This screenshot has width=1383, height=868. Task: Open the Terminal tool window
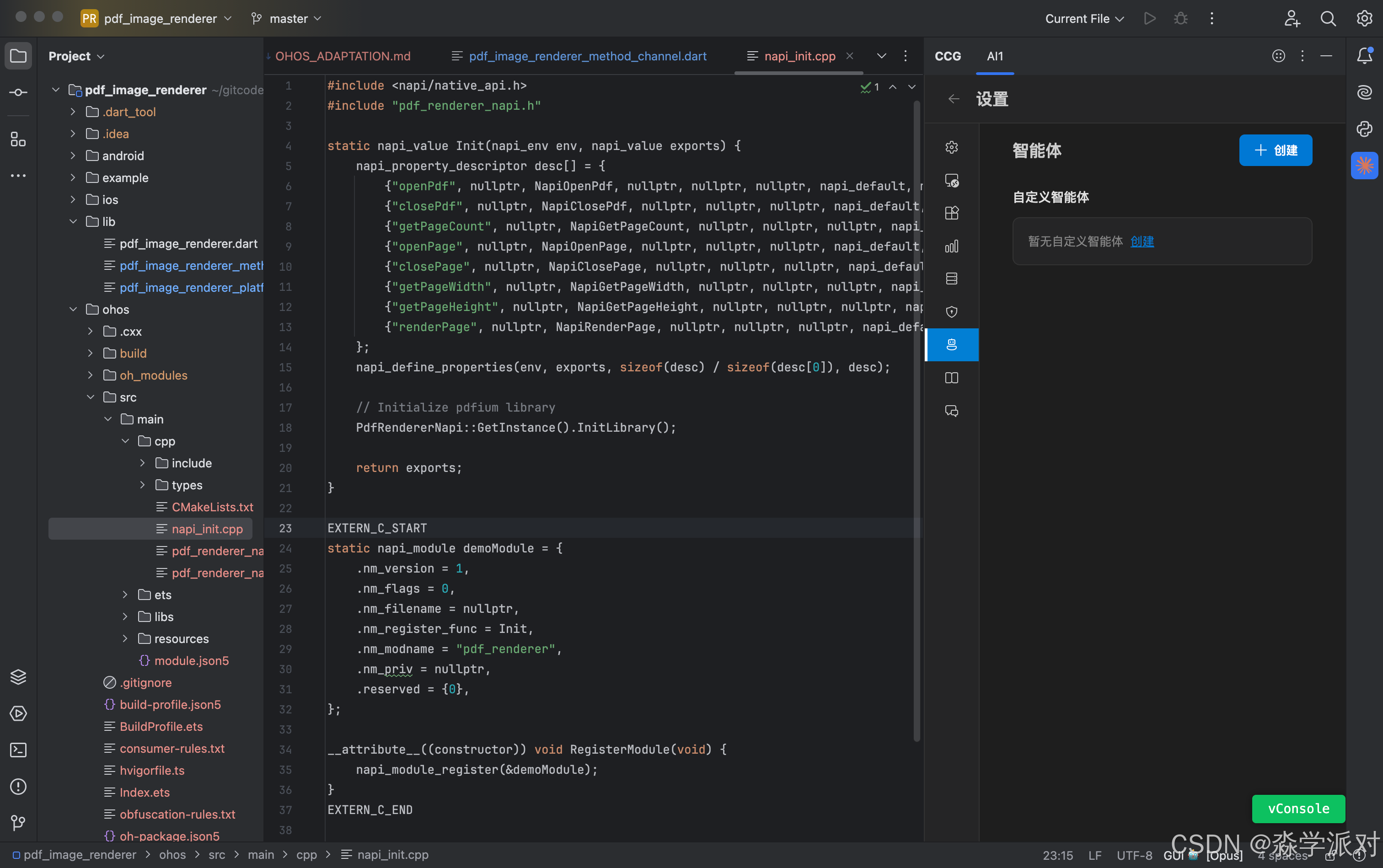click(x=18, y=750)
